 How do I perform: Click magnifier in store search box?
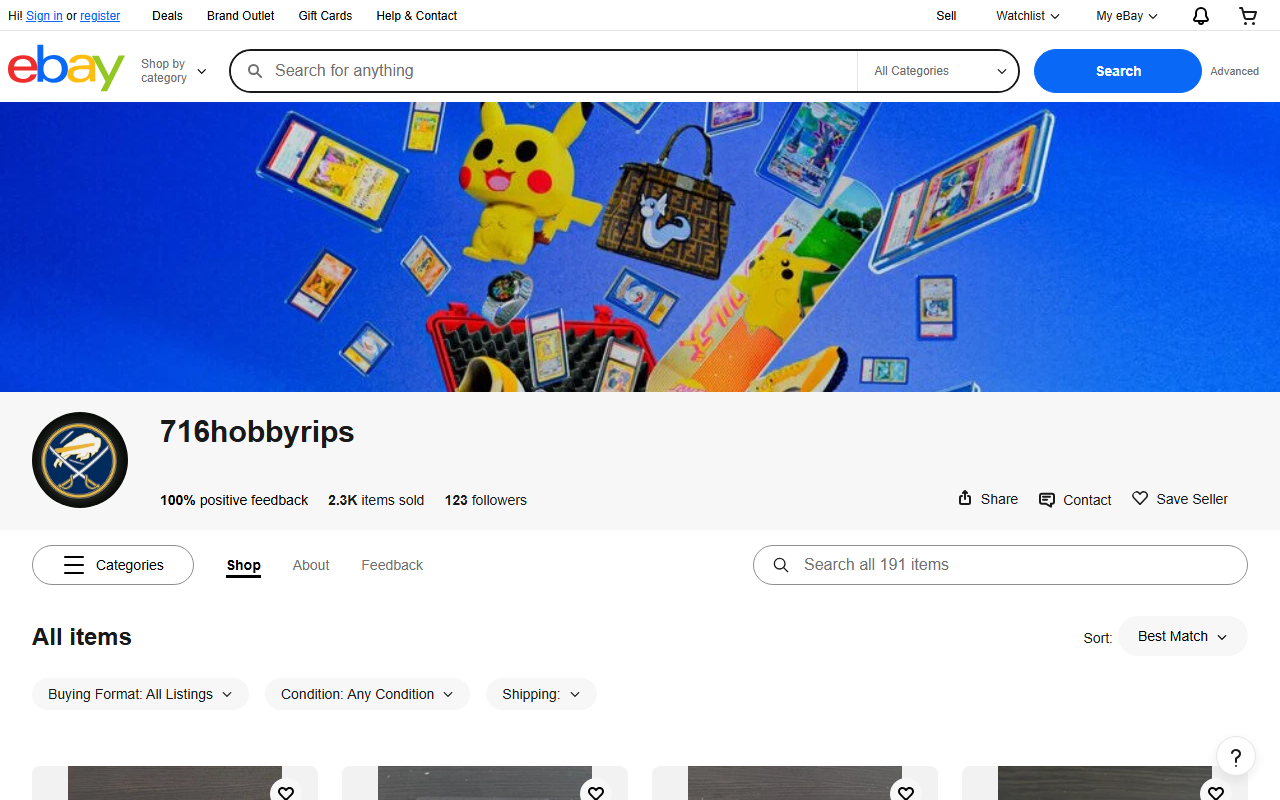pos(781,565)
